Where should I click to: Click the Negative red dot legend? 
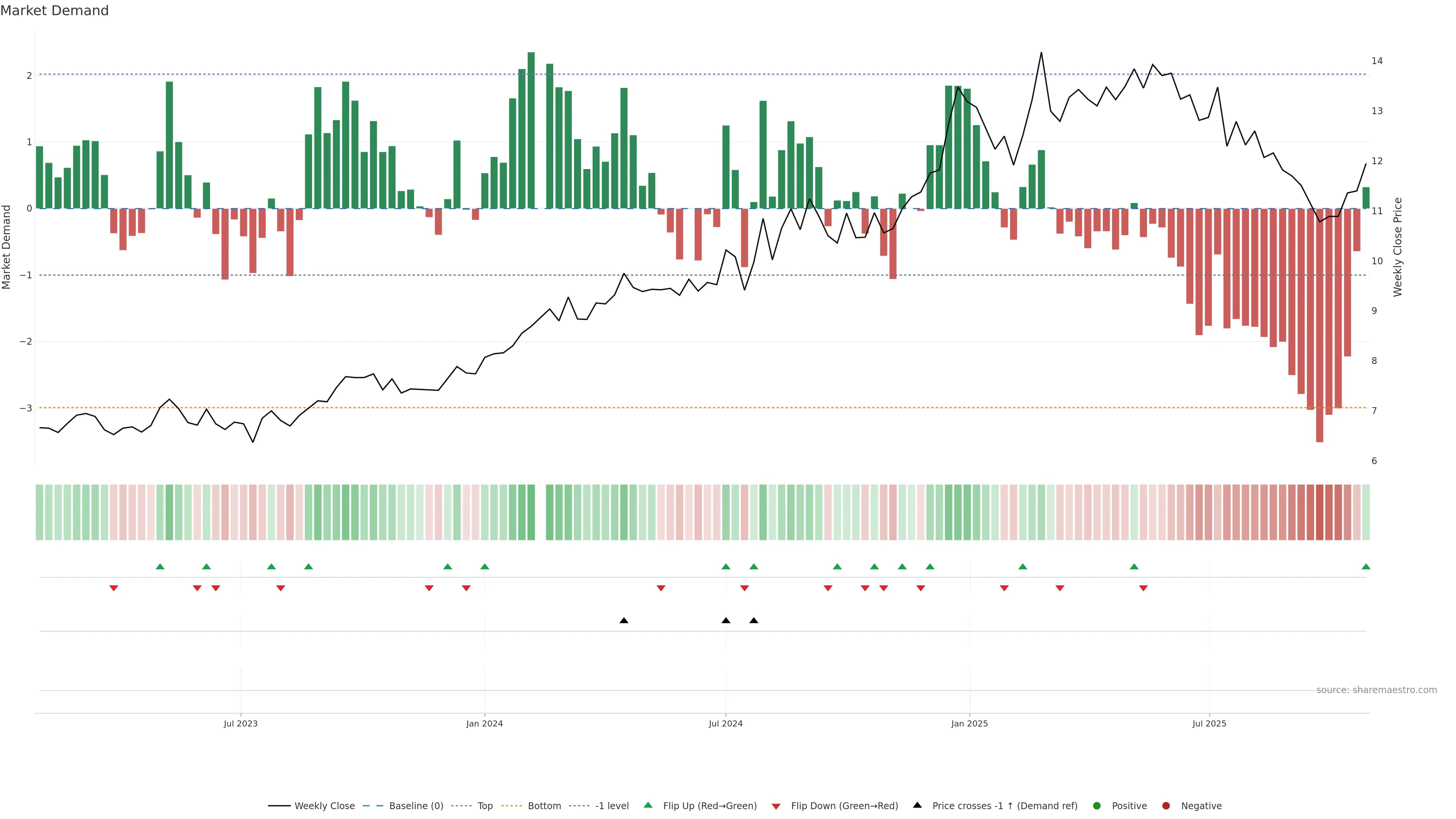tap(1166, 806)
